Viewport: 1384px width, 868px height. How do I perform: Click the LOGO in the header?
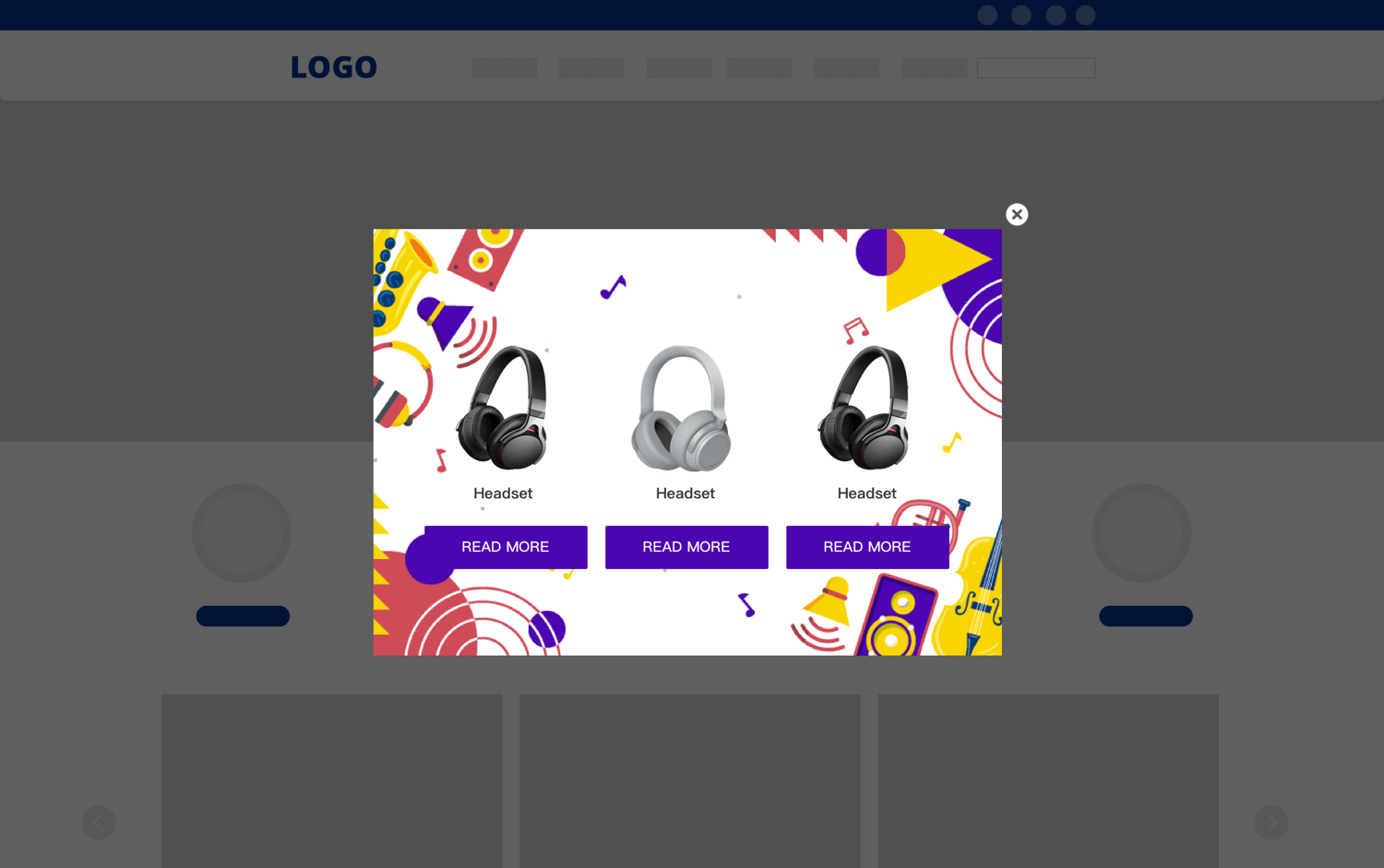click(334, 67)
